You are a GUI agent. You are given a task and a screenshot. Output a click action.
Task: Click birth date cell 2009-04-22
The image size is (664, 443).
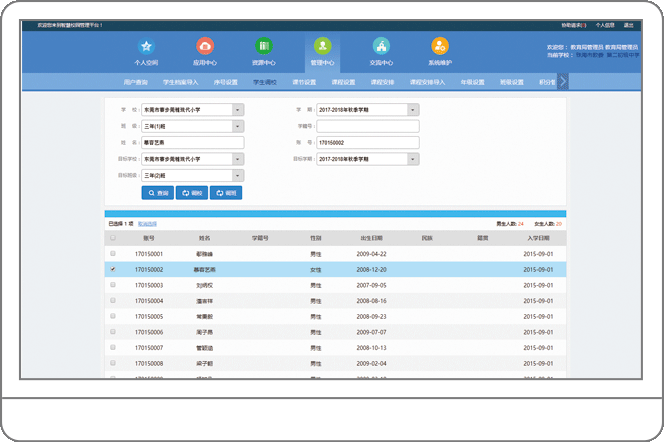tap(371, 254)
